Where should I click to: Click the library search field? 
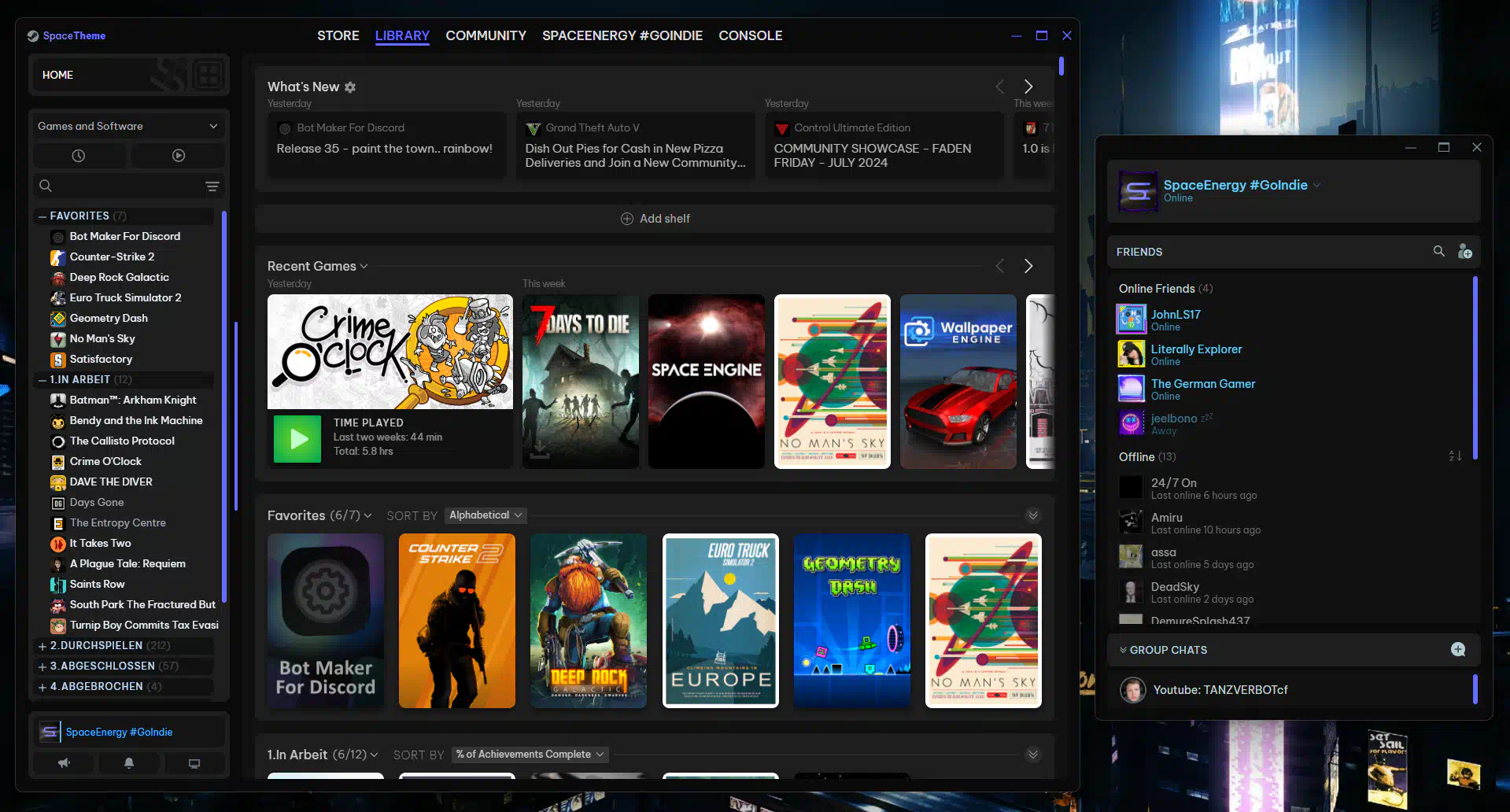coord(128,186)
